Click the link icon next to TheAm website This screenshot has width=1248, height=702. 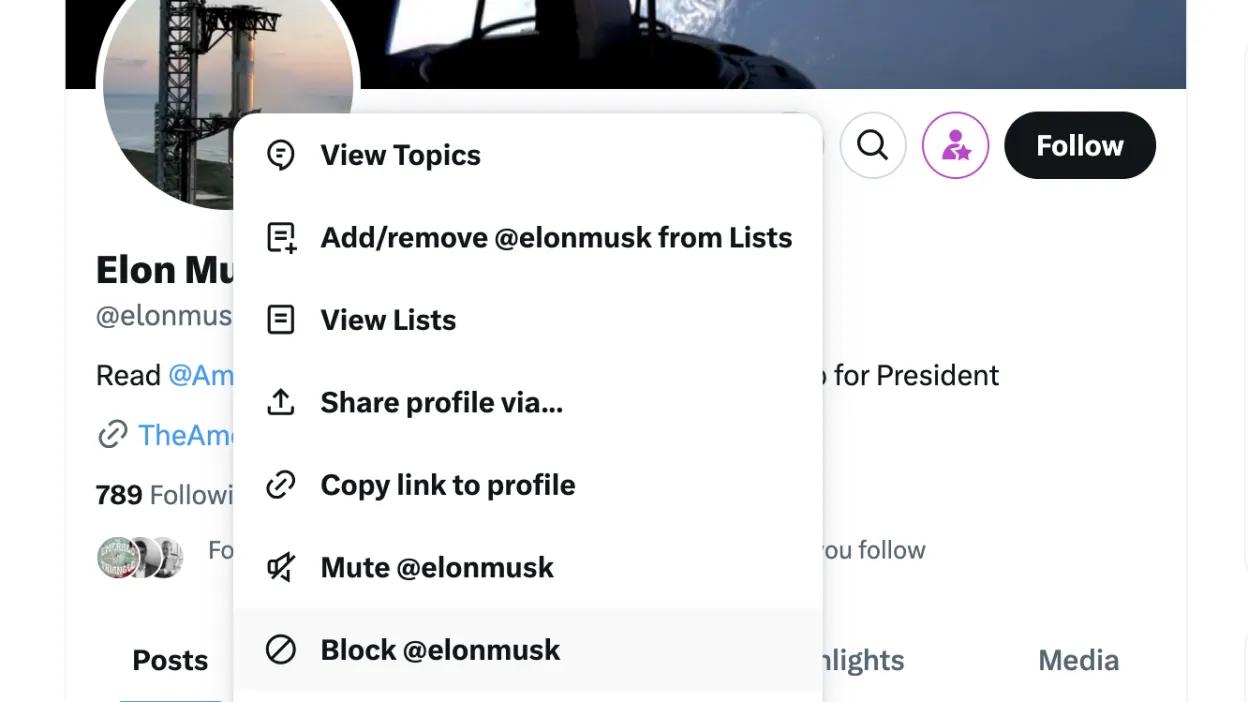pyautogui.click(x=112, y=435)
